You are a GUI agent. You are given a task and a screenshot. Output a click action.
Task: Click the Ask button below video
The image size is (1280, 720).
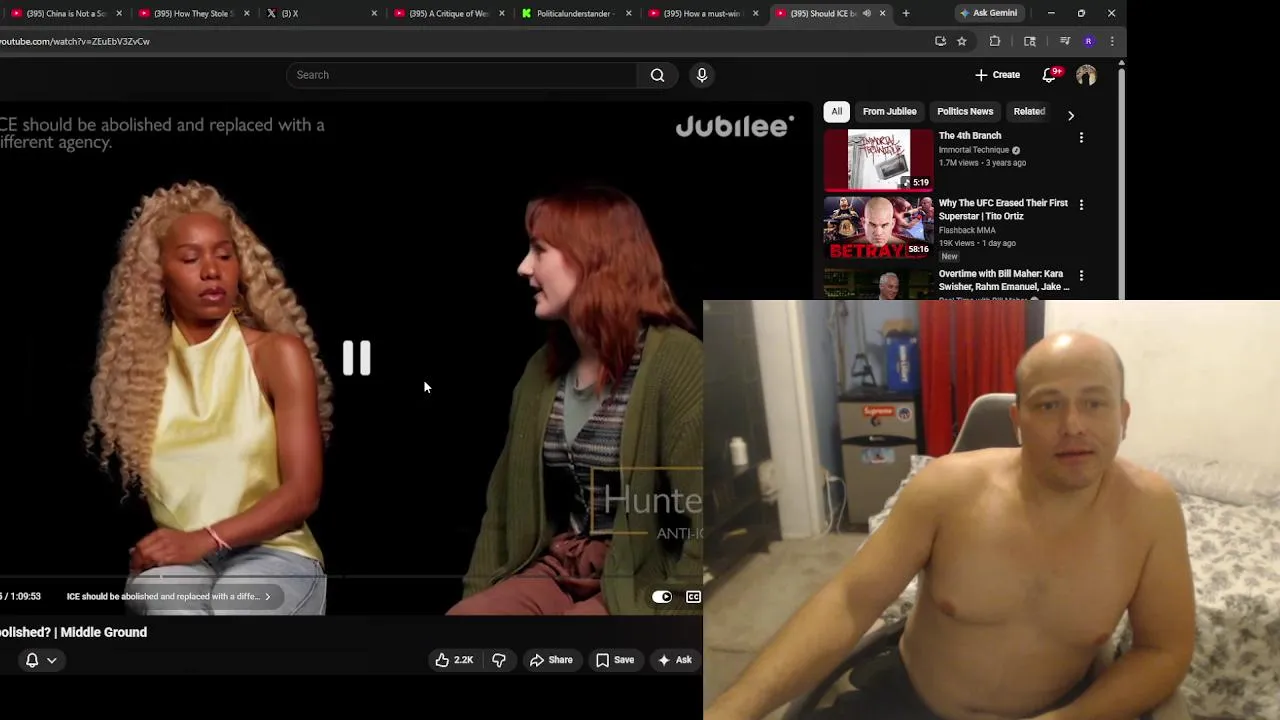(x=674, y=660)
